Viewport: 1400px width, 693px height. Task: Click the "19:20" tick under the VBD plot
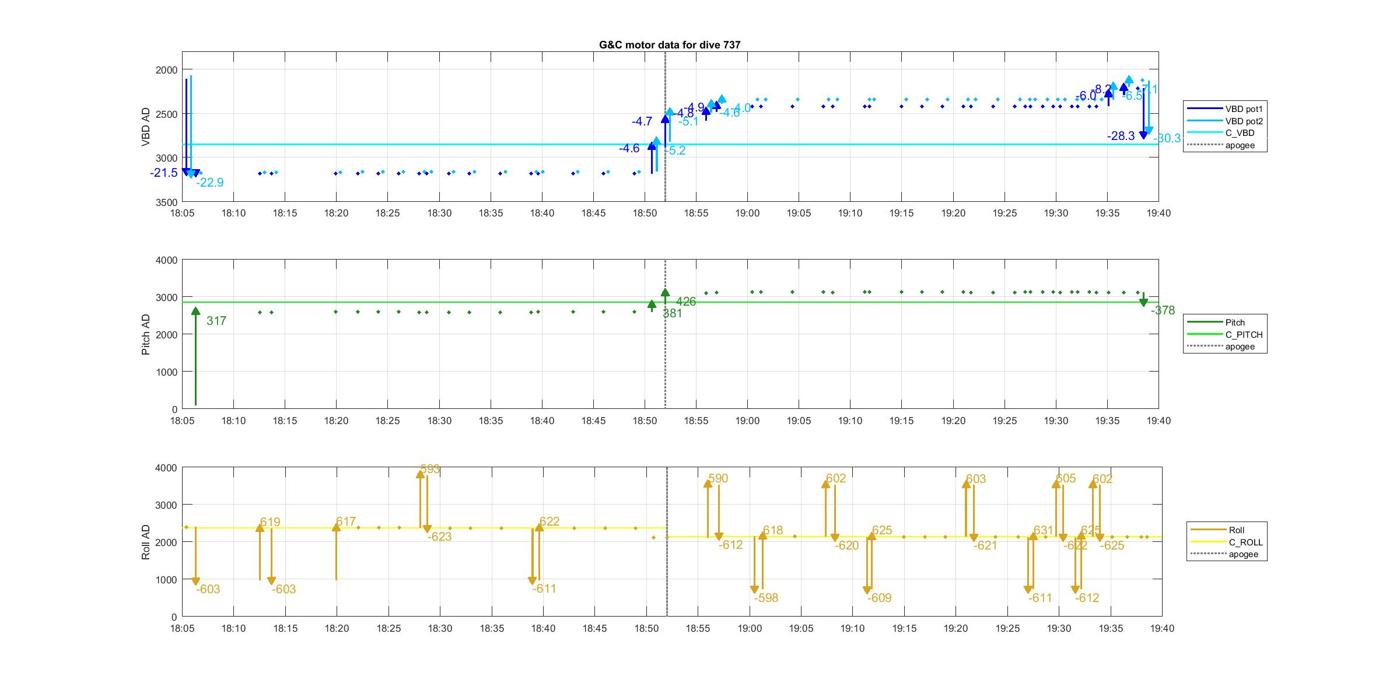click(x=953, y=213)
